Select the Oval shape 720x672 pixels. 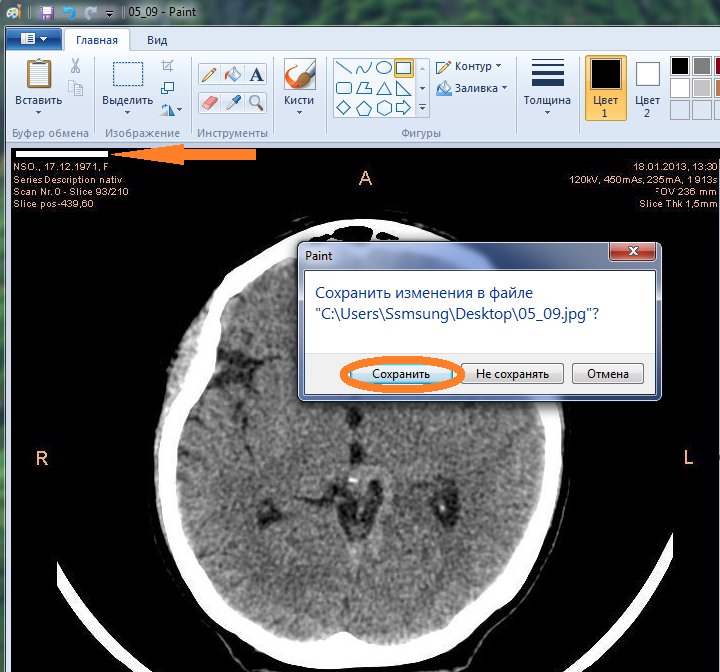[x=383, y=68]
